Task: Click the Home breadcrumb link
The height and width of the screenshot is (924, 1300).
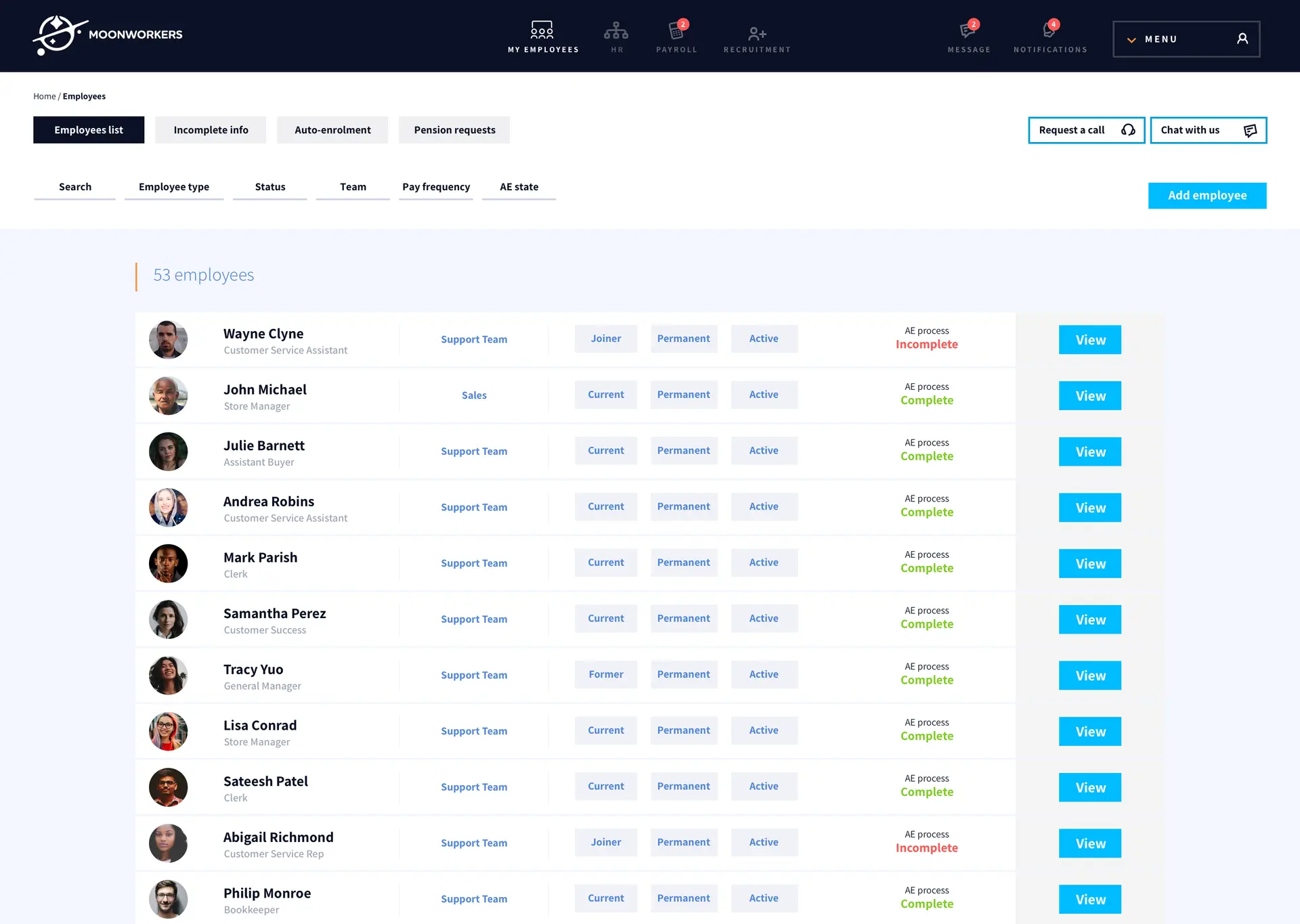Action: point(44,96)
